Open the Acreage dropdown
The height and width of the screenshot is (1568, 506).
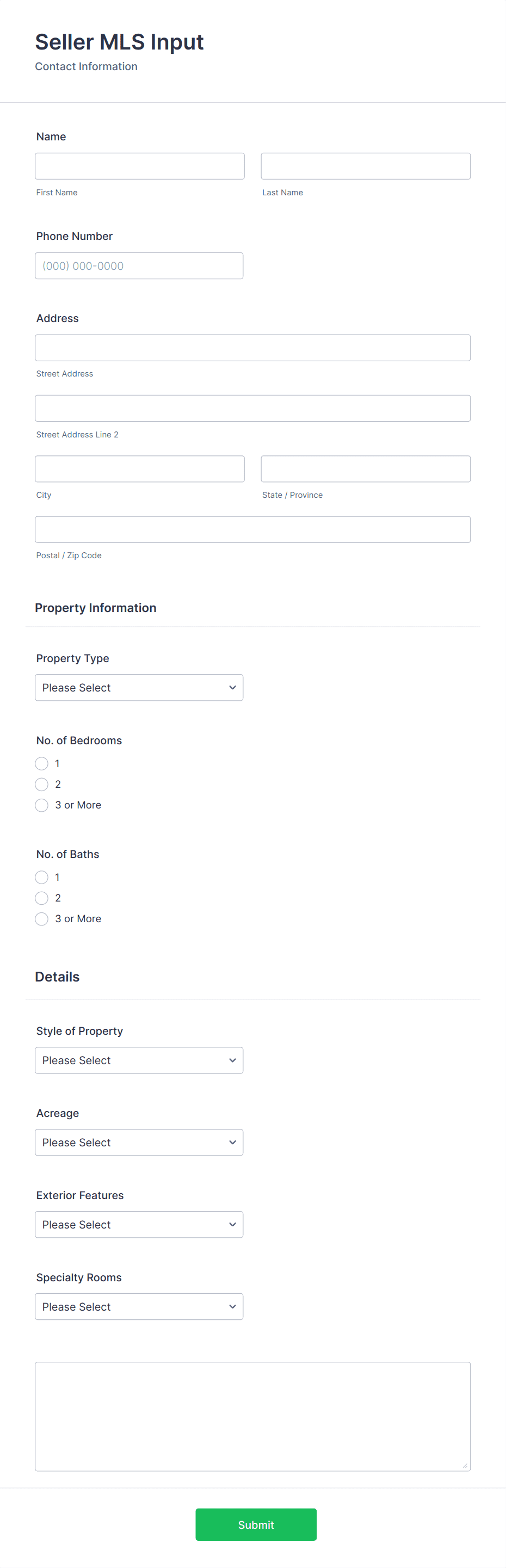tap(139, 1142)
